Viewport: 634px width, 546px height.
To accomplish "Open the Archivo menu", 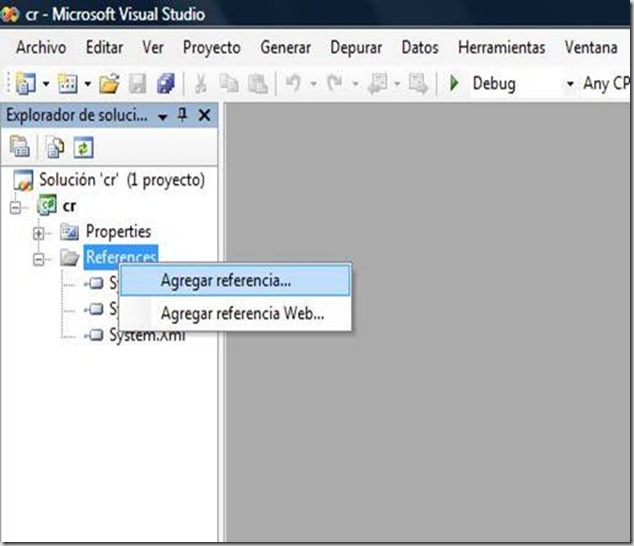I will [x=41, y=48].
